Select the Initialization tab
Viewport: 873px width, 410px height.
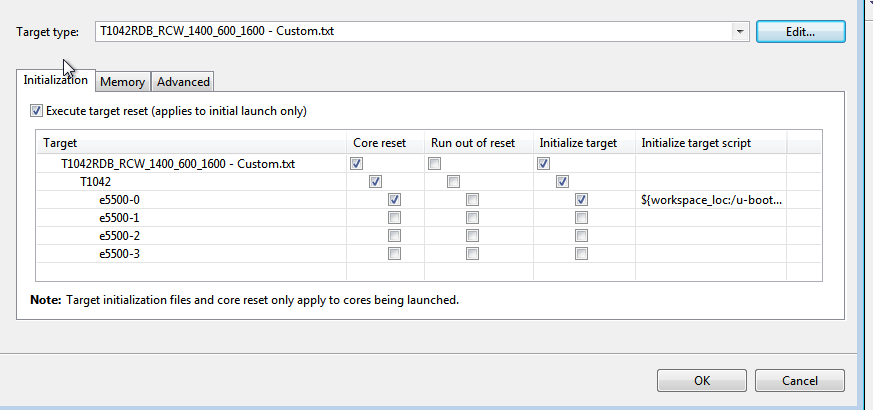pos(56,80)
